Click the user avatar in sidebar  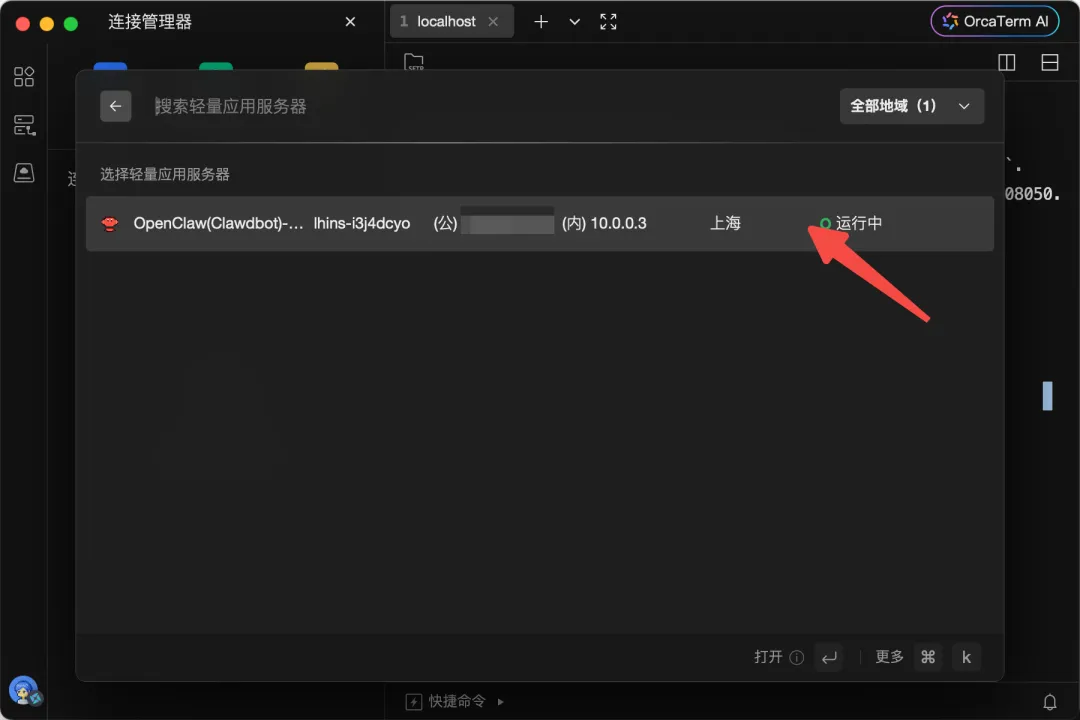point(24,690)
